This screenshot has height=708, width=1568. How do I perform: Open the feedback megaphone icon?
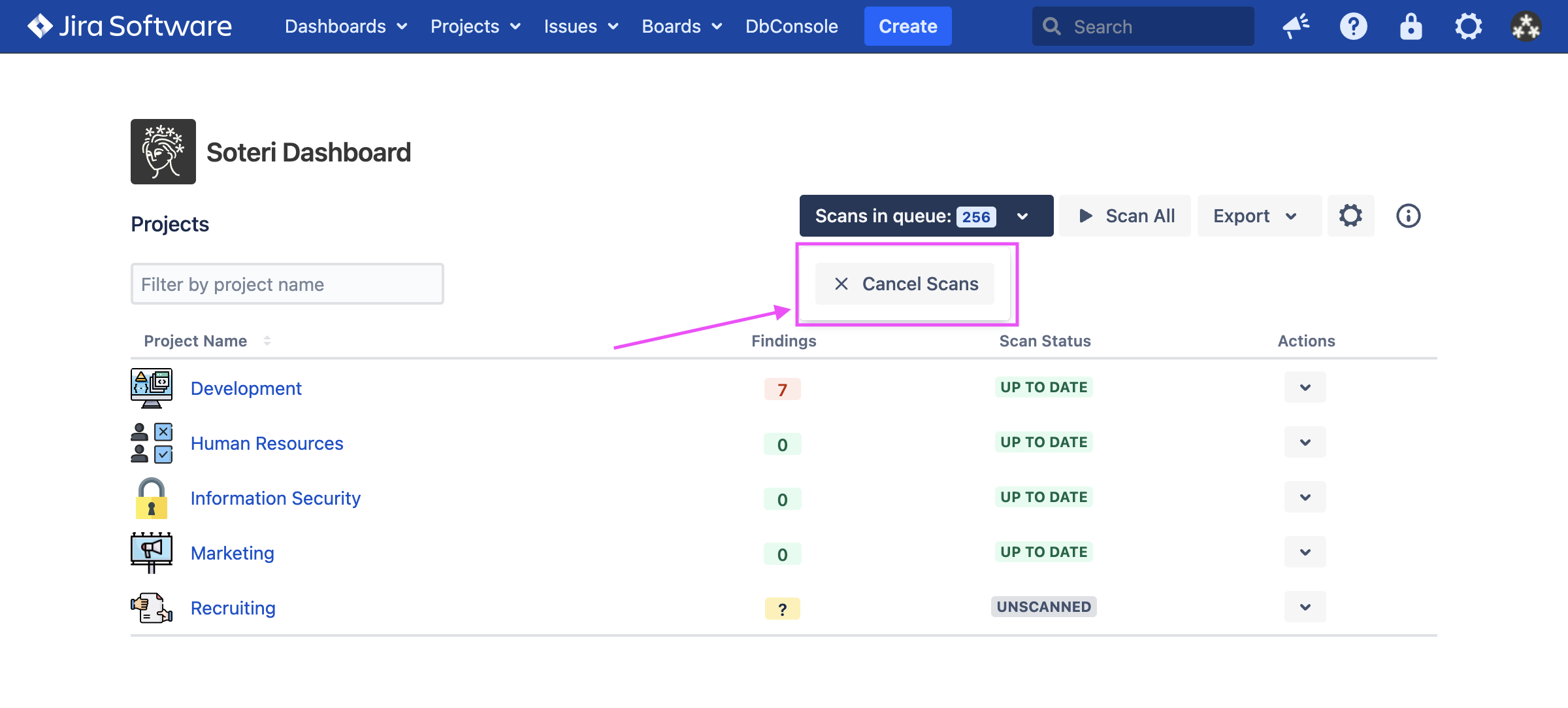(1296, 26)
